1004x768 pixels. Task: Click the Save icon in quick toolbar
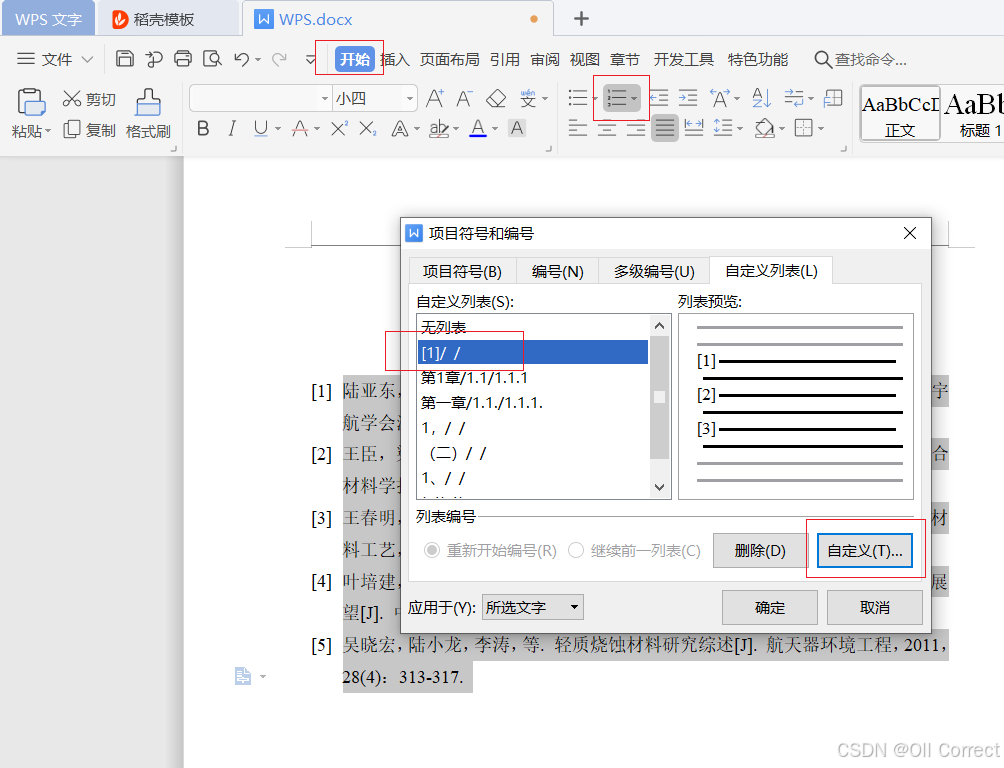click(124, 59)
